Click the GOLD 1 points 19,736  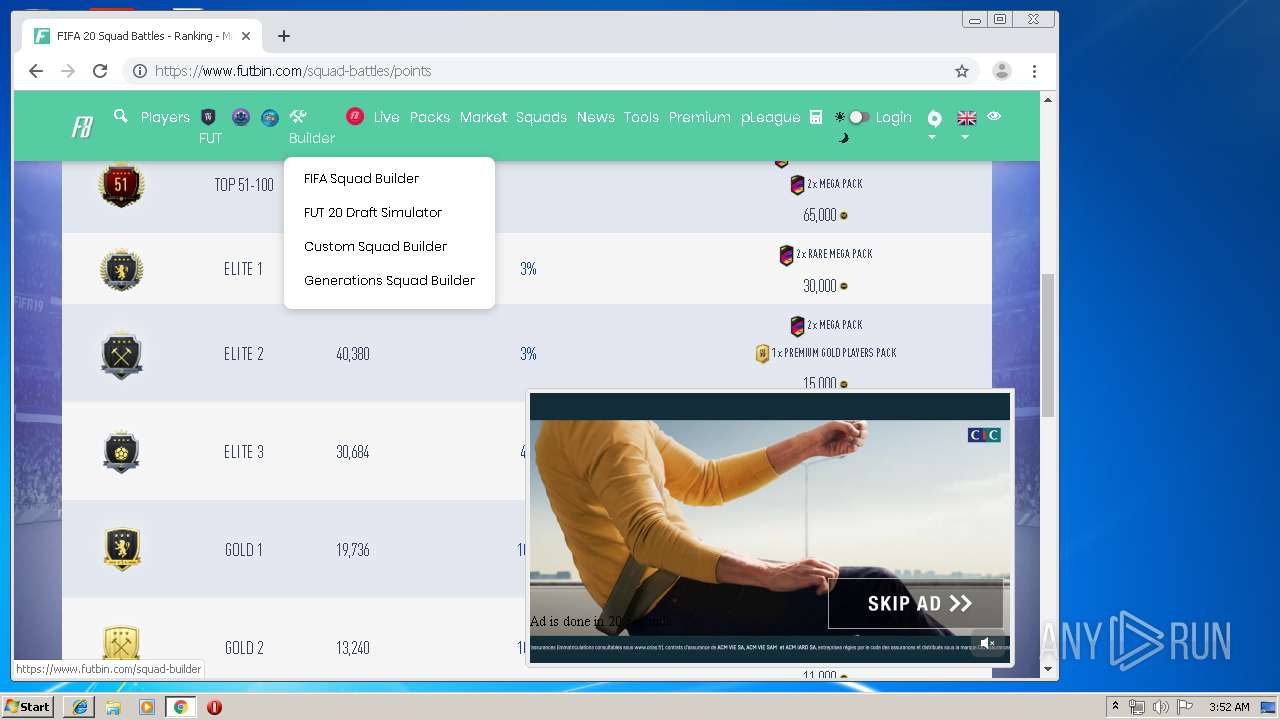pos(353,550)
